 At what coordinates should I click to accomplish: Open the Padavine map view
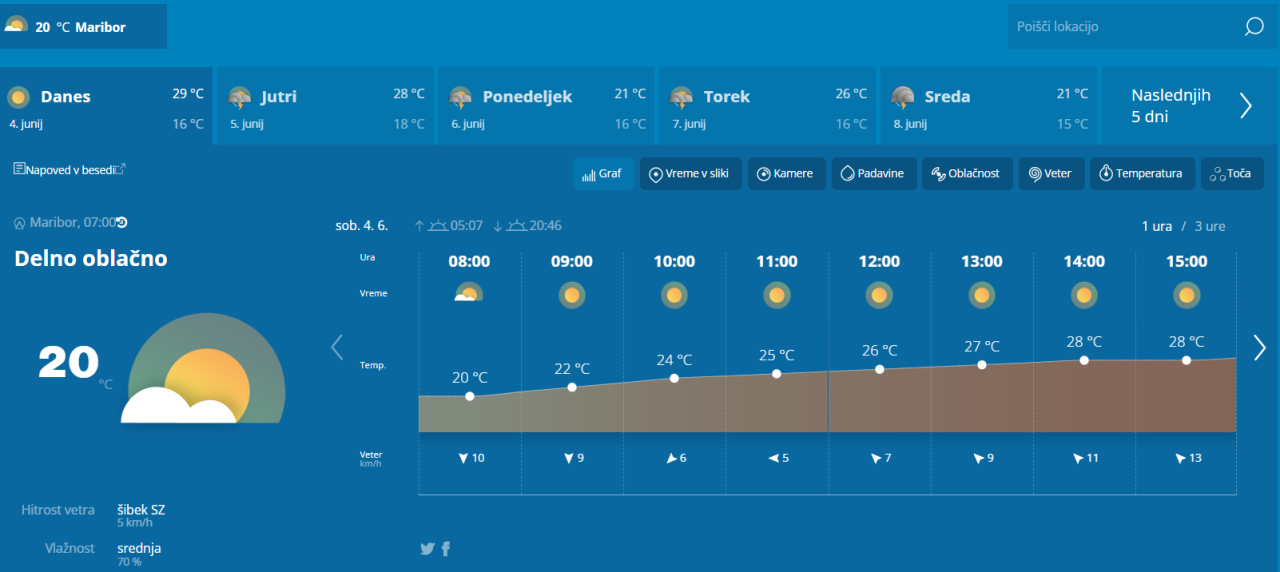873,174
